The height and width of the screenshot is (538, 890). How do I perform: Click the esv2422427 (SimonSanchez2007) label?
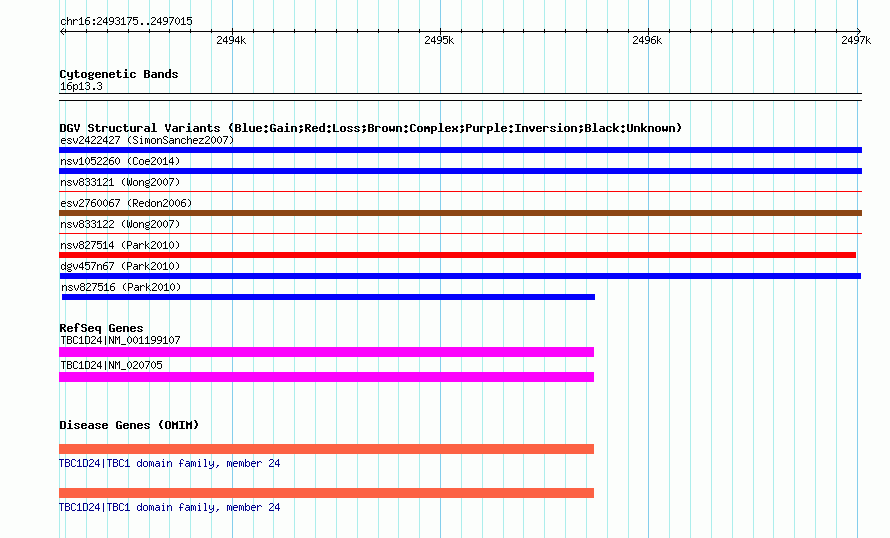pos(147,140)
